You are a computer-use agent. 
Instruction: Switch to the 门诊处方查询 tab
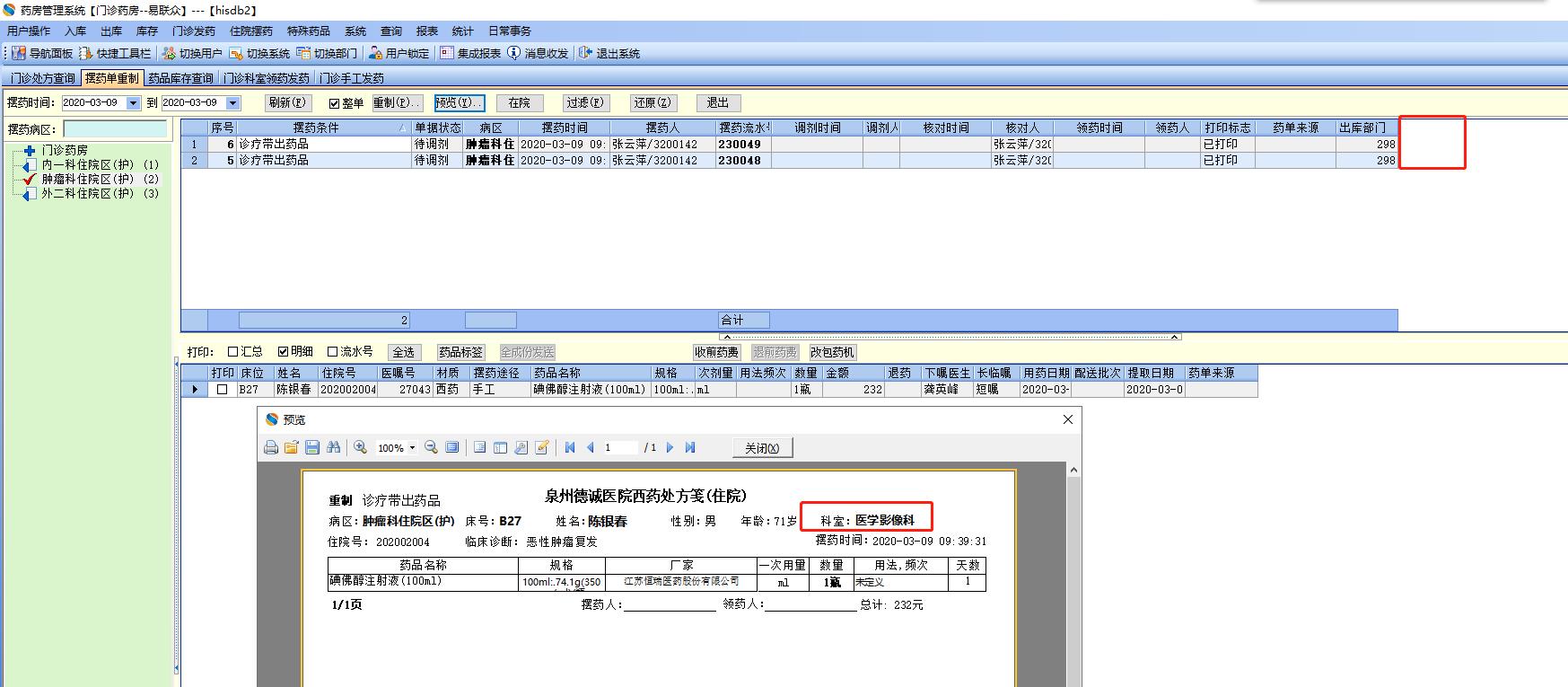click(42, 78)
